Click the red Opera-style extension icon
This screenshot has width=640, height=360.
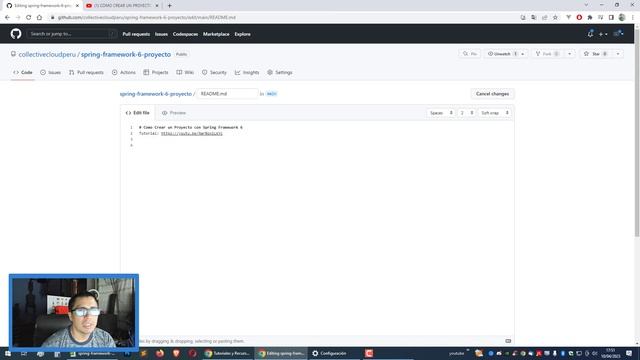[579, 18]
